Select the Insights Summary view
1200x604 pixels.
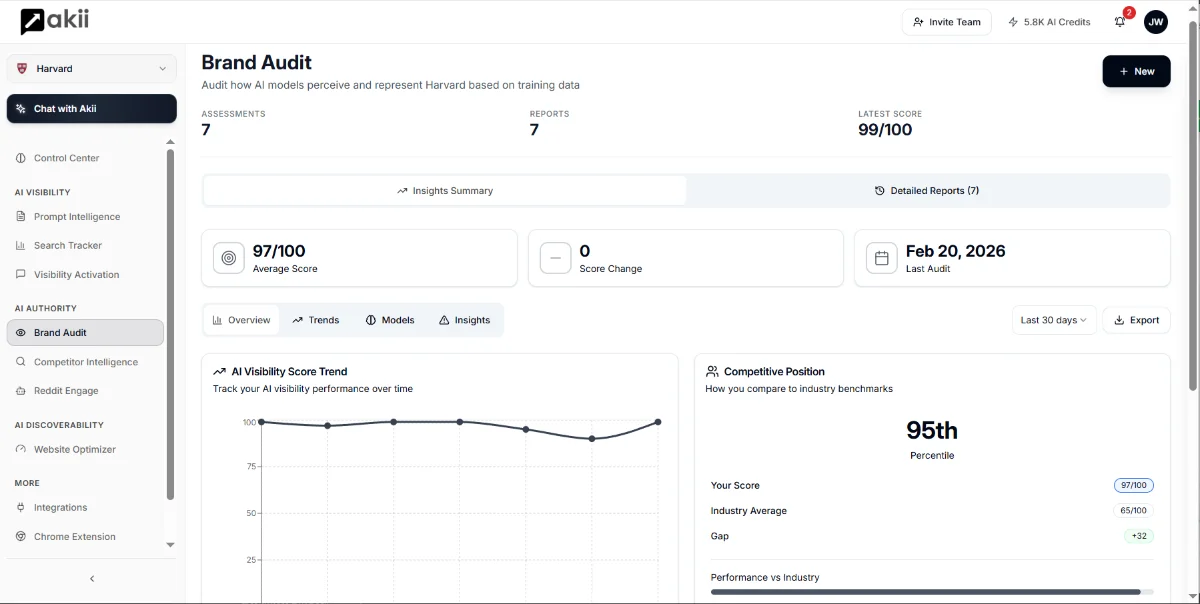[444, 190]
